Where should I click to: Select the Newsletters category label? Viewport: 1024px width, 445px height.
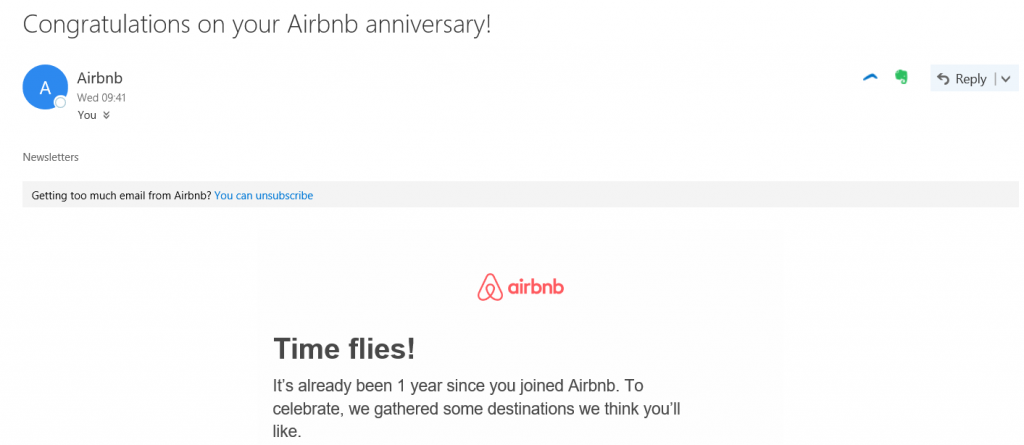pyautogui.click(x=50, y=157)
